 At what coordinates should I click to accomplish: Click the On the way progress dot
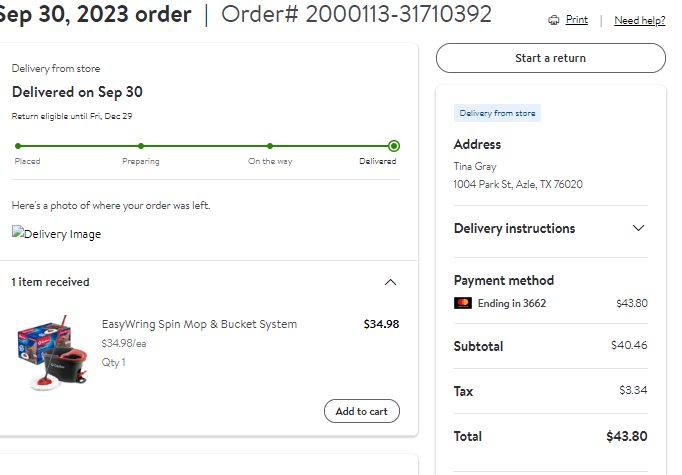click(x=270, y=146)
